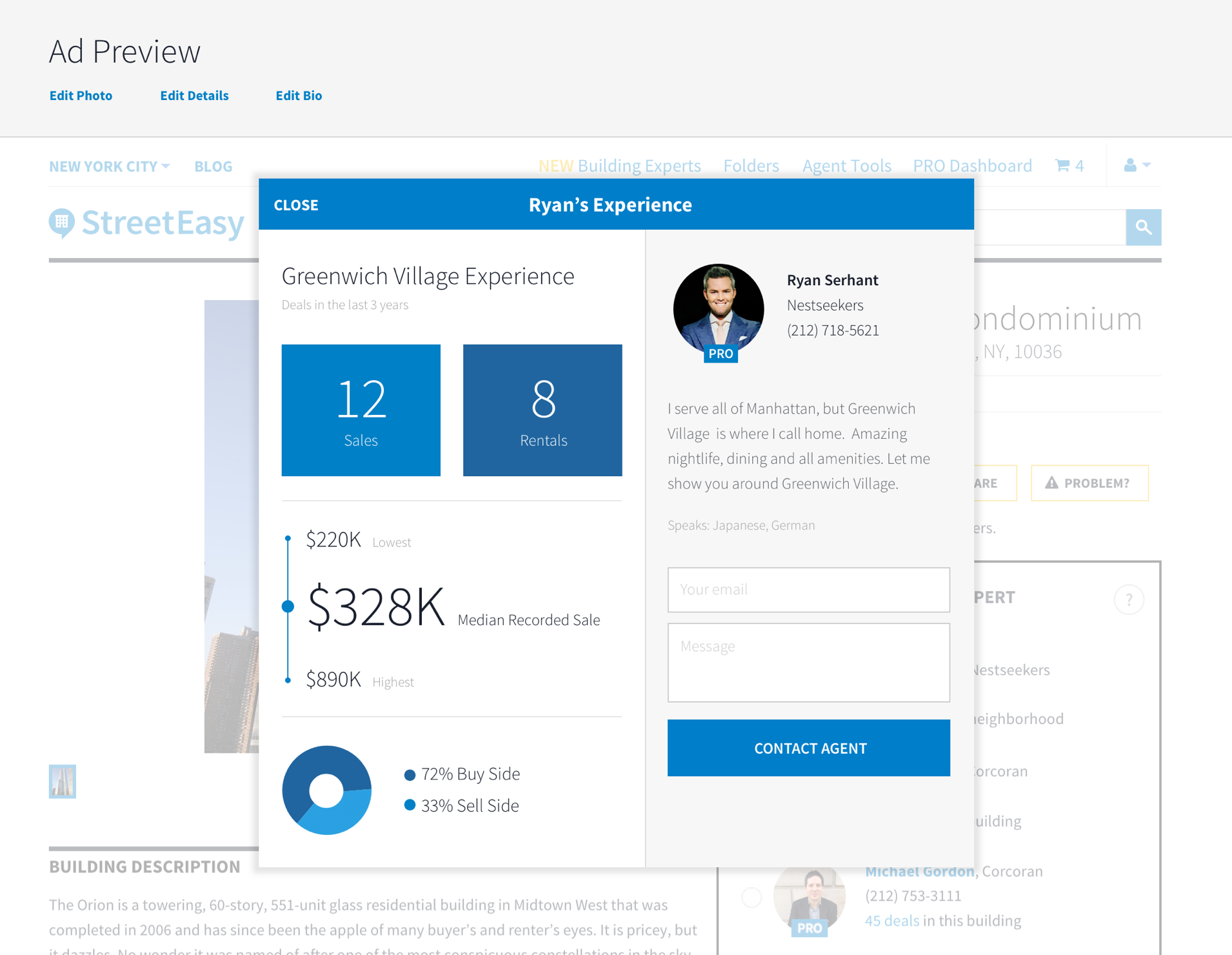The height and width of the screenshot is (955, 1232).
Task: Click the small building thumbnail
Action: (x=63, y=781)
